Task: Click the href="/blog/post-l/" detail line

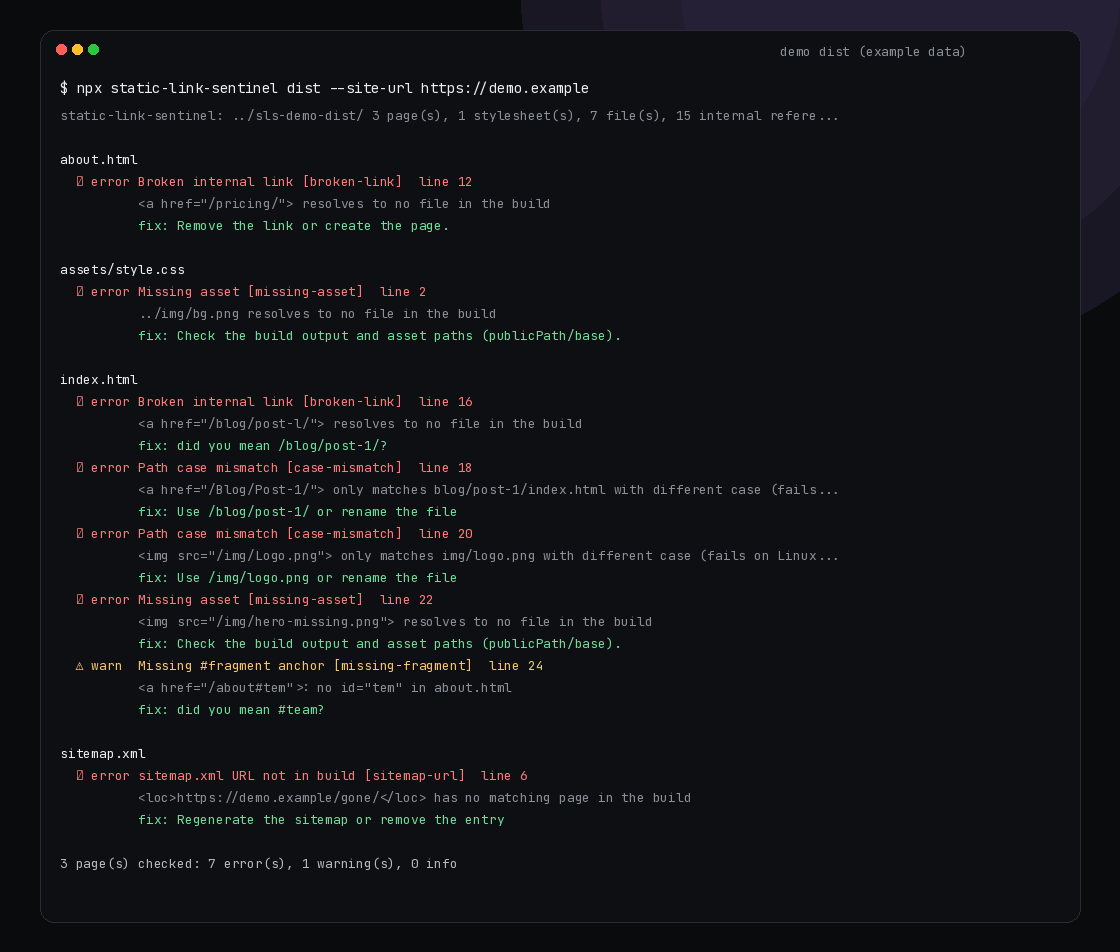Action: [360, 424]
